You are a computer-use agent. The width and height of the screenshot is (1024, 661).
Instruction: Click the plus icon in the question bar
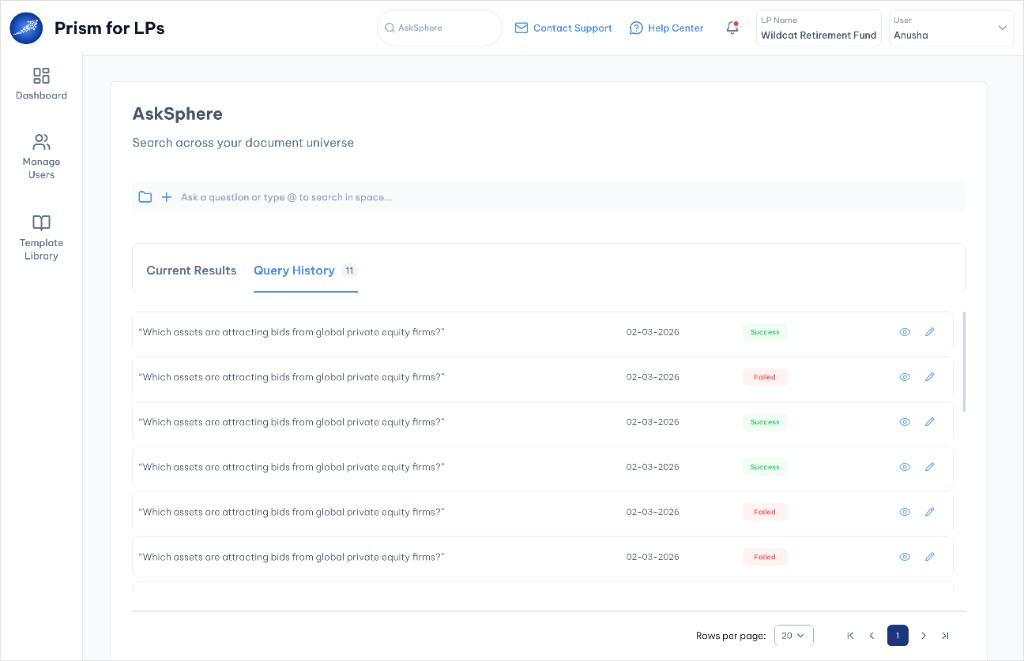click(x=167, y=197)
